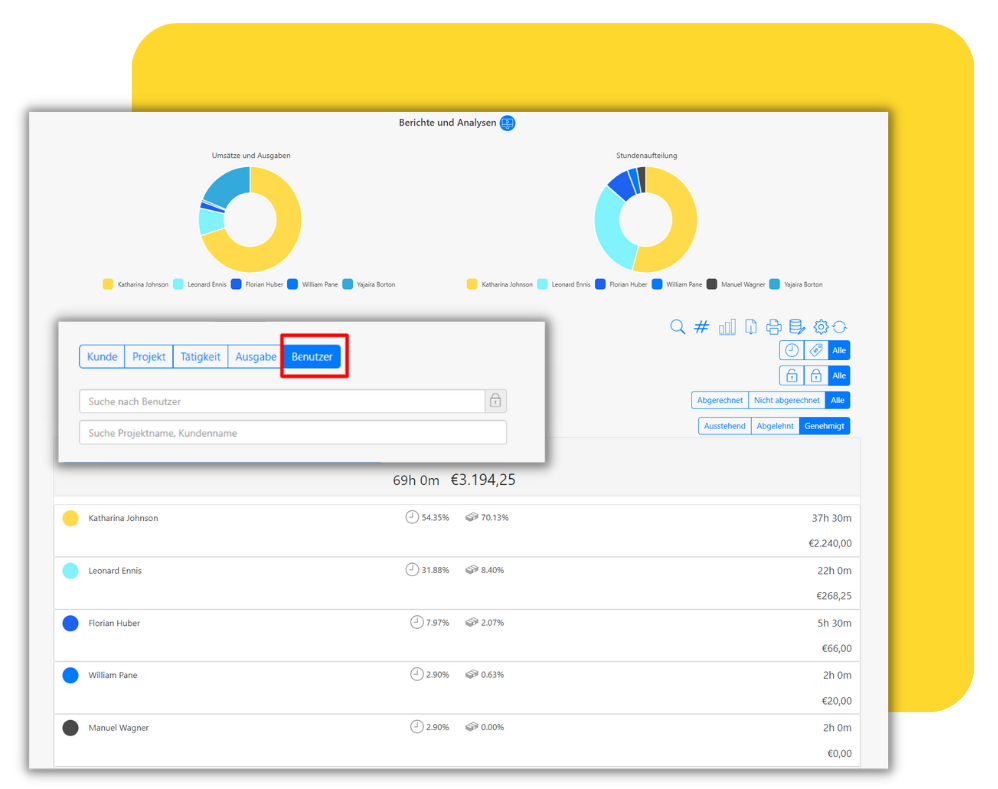Print the report via printer icon
The height and width of the screenshot is (789, 998).
[774, 327]
